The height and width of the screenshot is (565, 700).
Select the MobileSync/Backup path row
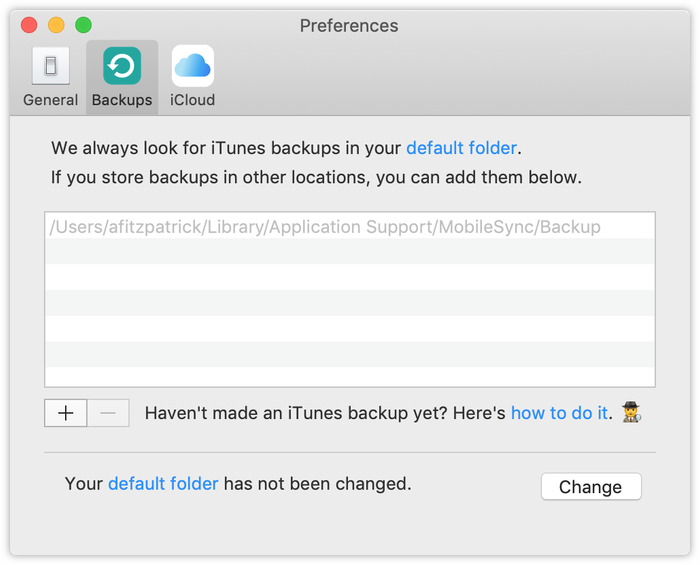point(325,227)
